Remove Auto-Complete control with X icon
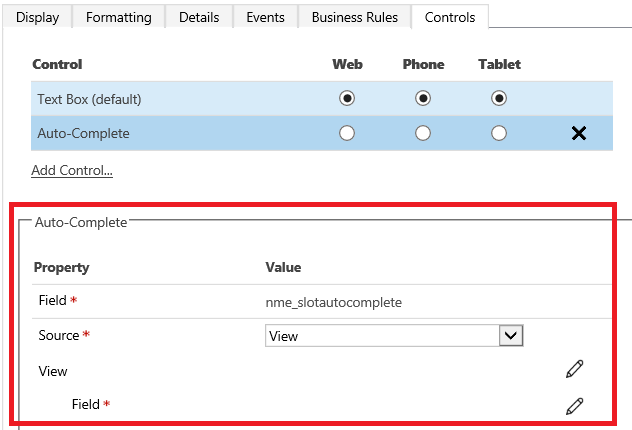The width and height of the screenshot is (632, 430). pyautogui.click(x=578, y=133)
